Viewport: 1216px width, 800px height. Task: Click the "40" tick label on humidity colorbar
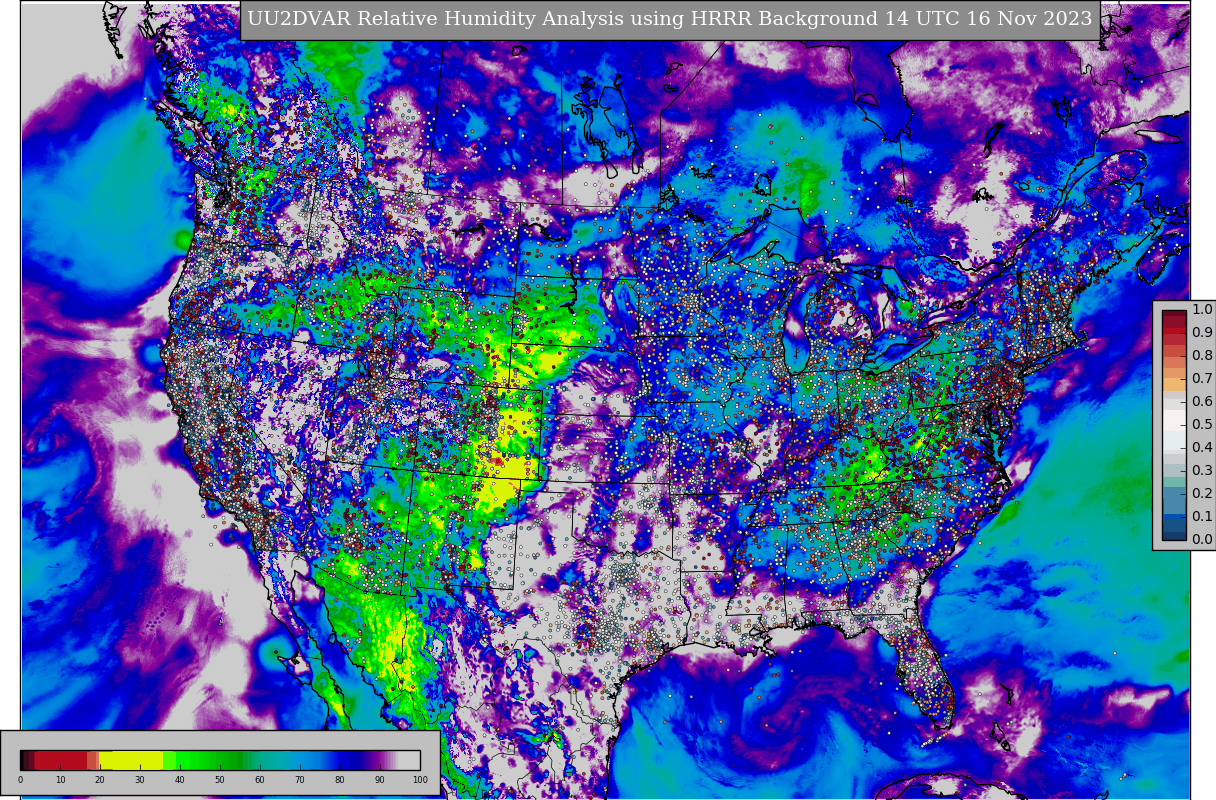click(x=180, y=780)
